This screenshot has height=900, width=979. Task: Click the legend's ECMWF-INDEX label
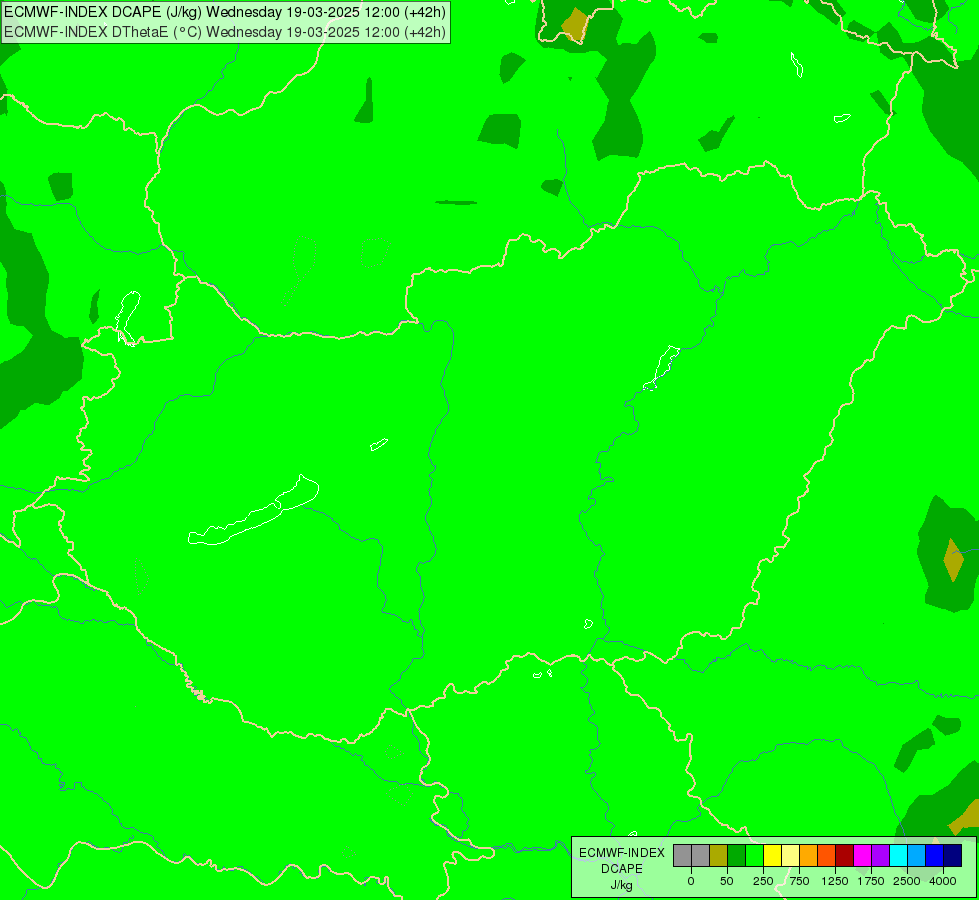(x=622, y=853)
